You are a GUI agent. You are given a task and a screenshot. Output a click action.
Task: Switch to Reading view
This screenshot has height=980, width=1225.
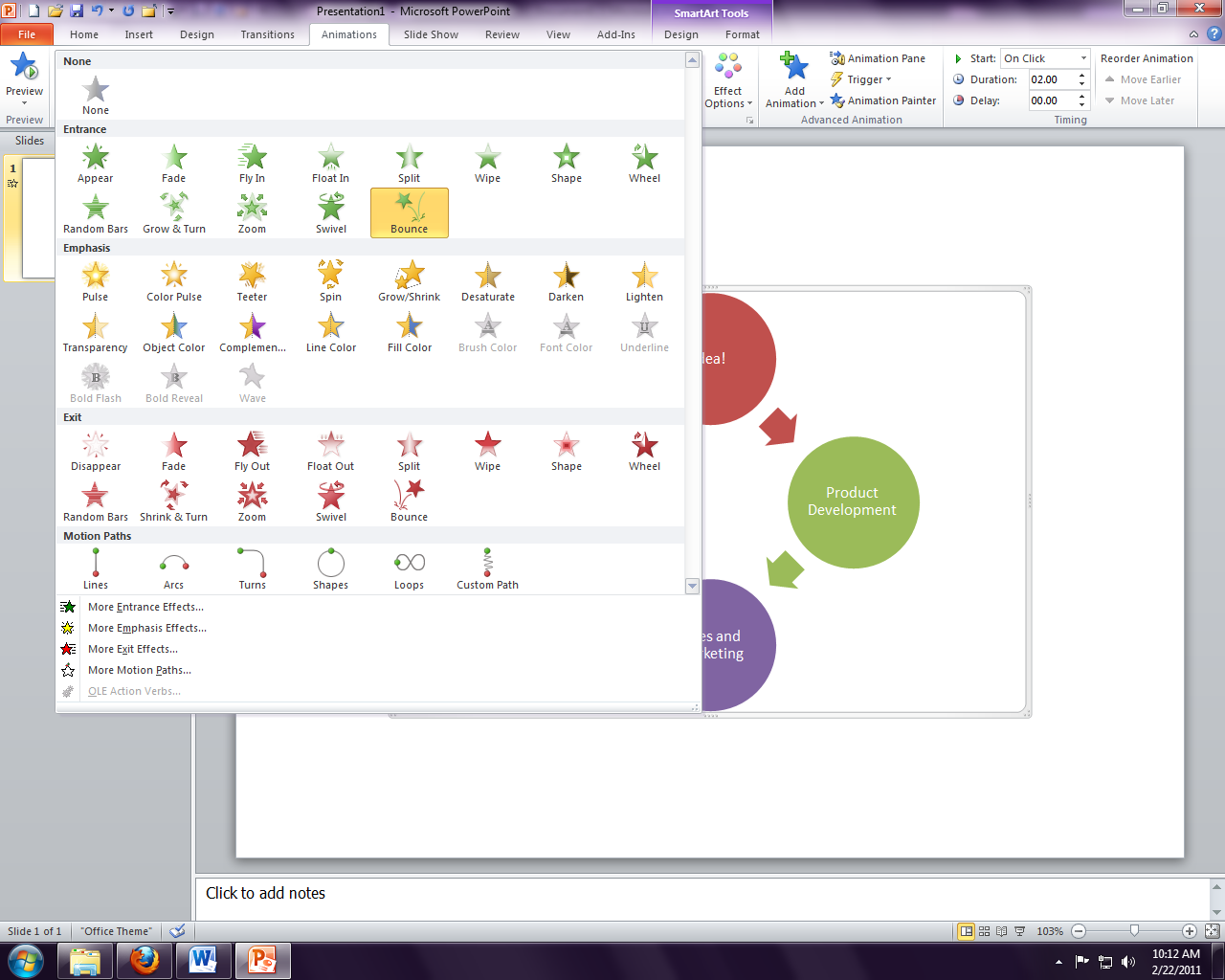1002,931
